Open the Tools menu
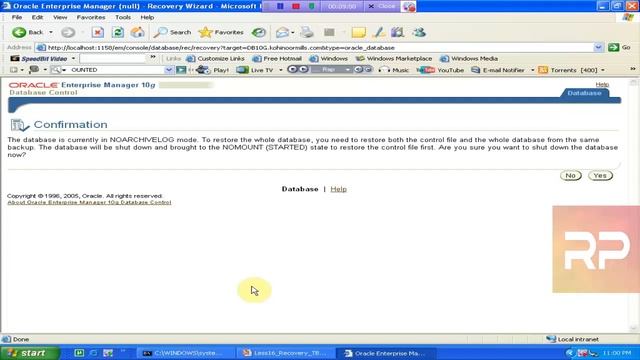640x360 pixels. pos(123,17)
